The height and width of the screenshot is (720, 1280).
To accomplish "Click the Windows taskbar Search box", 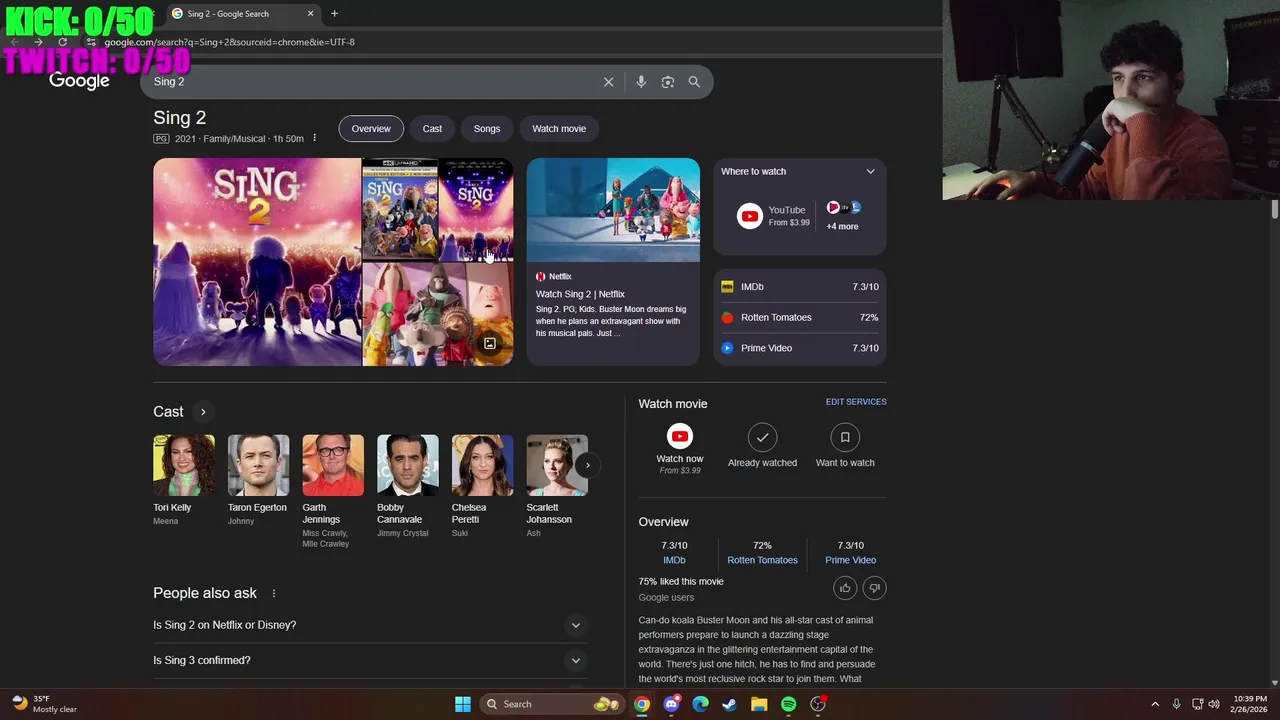I will coord(550,704).
